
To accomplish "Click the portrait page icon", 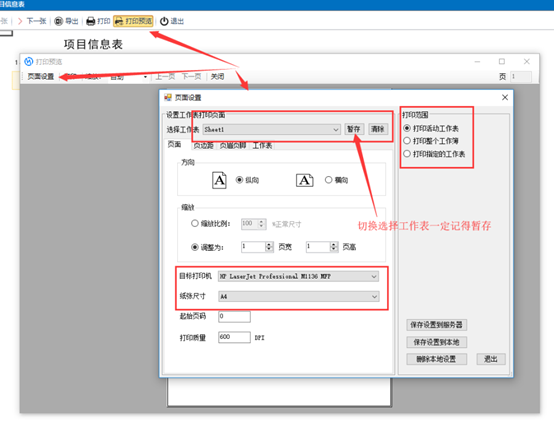I will (219, 180).
